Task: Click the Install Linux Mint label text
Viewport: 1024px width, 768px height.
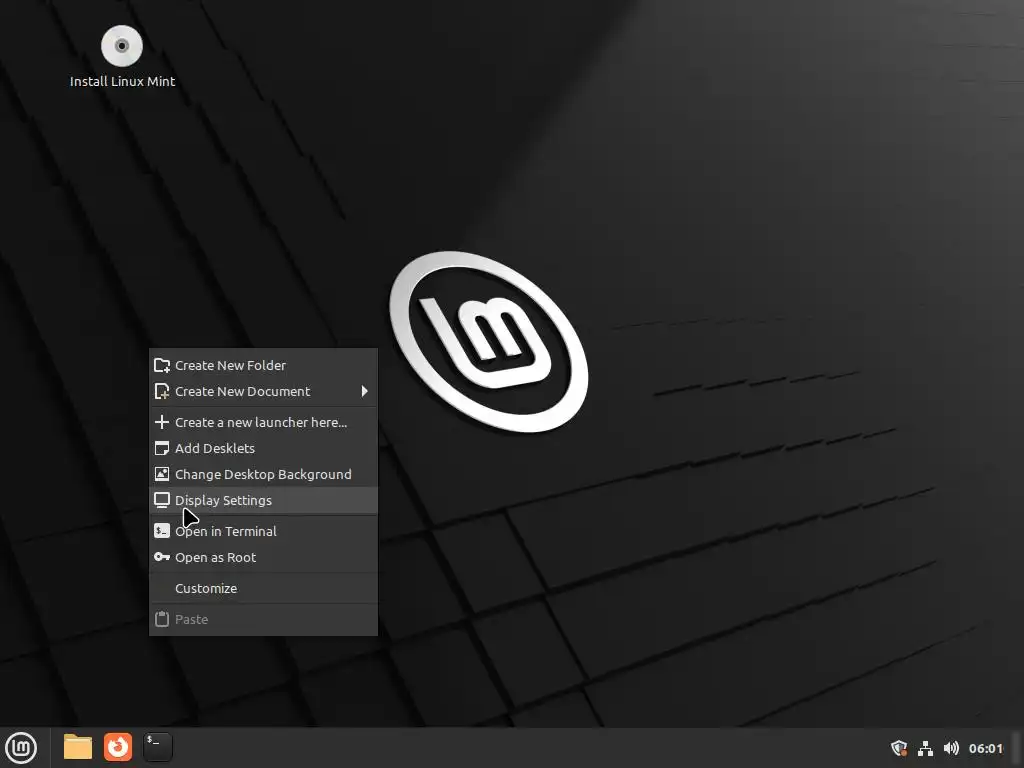Action: 123,82
